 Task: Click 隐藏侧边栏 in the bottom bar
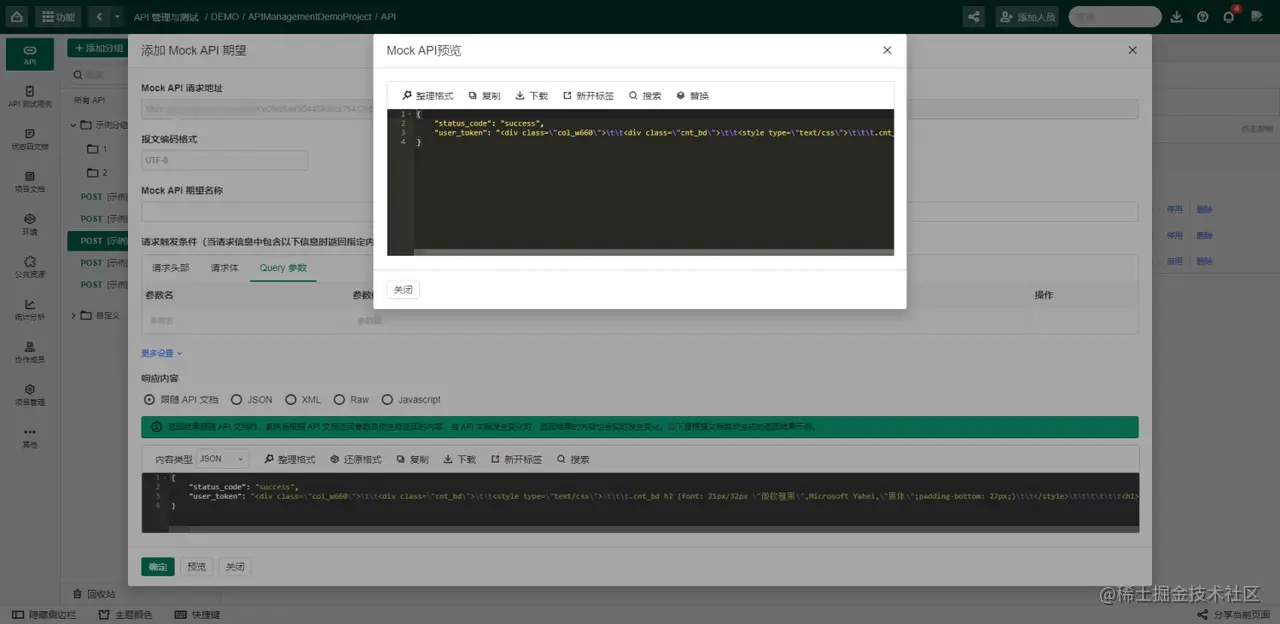point(44,615)
